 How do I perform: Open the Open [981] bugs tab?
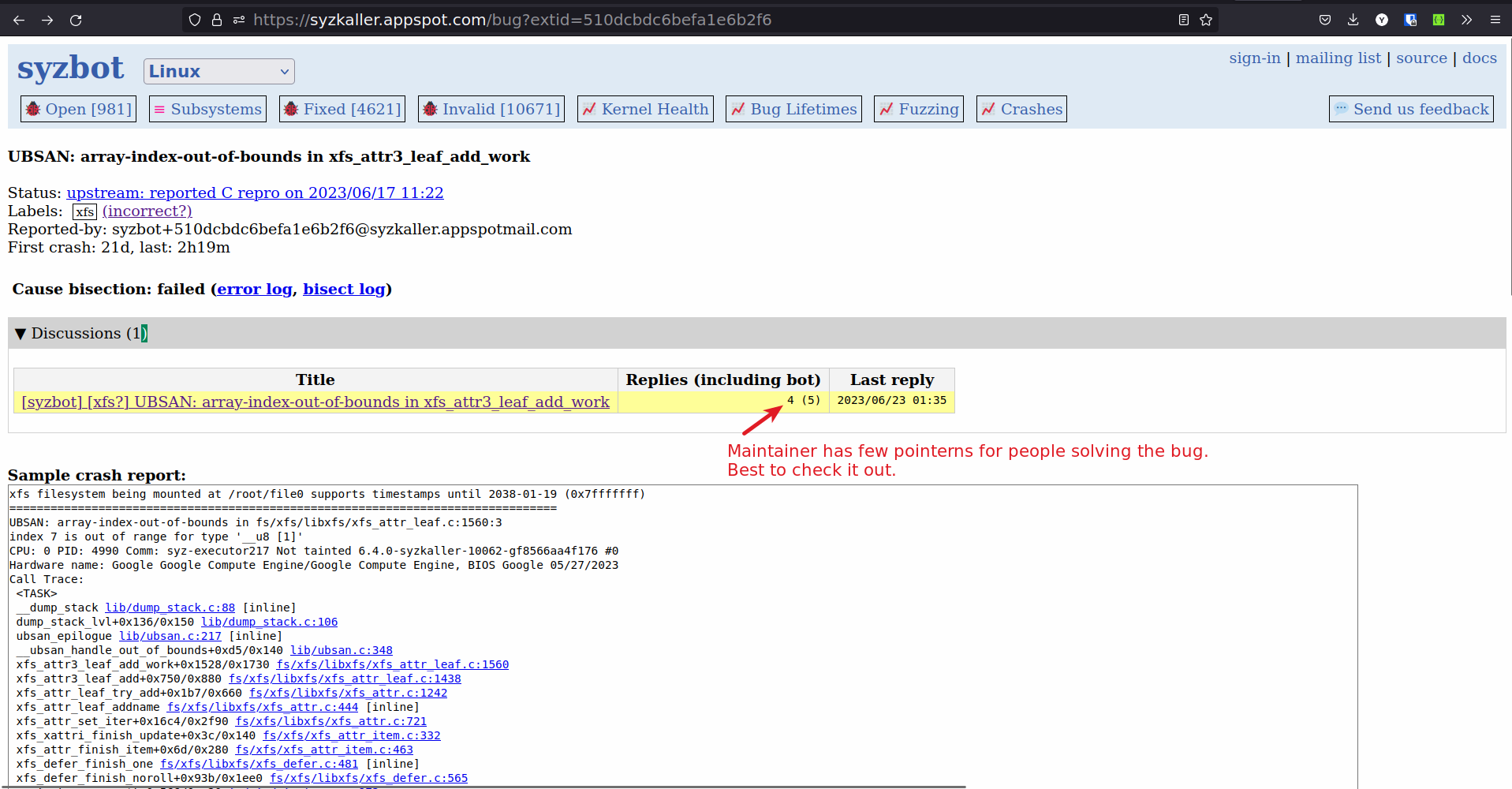tap(78, 109)
